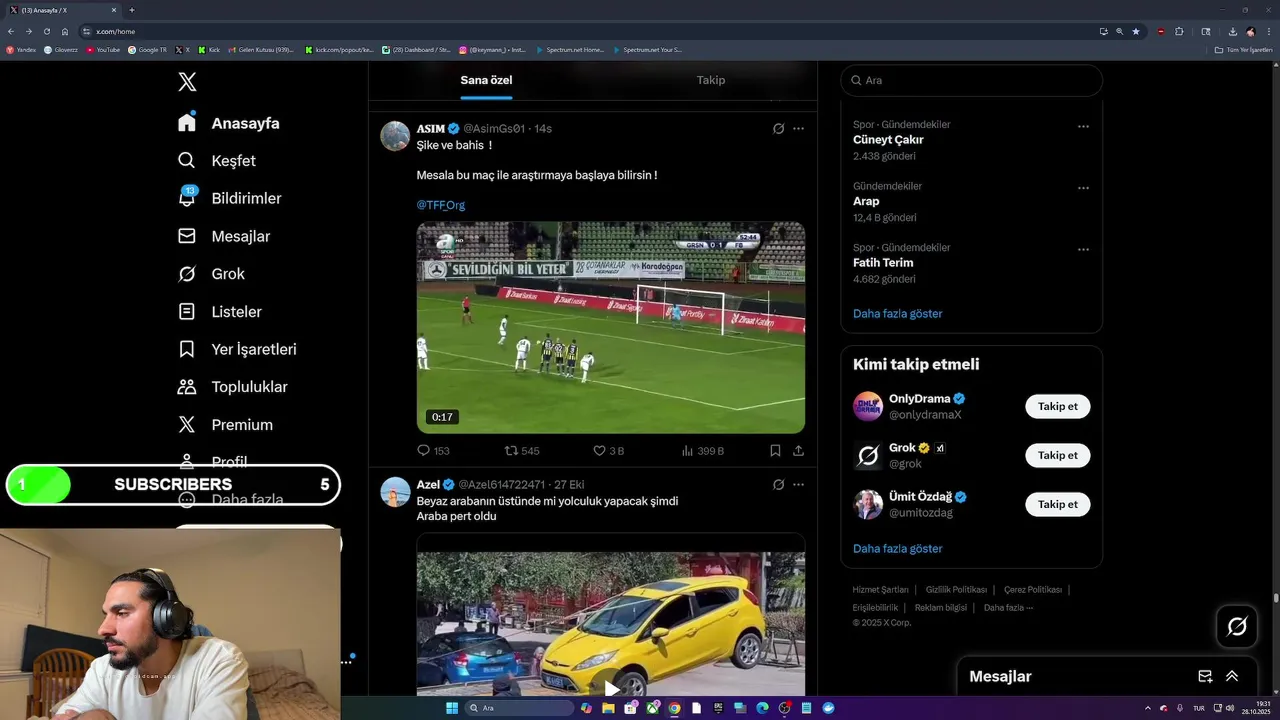Follow Grok with Takip et
Screen dimensions: 1280x720
tap(1057, 455)
